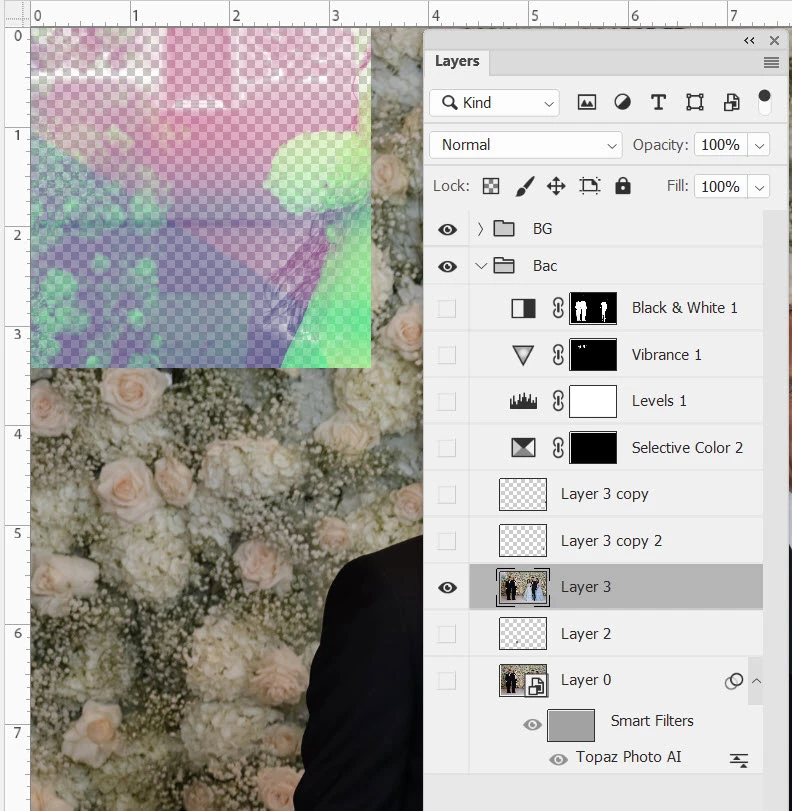Toggle Smart Filters visibility eye

pos(532,725)
